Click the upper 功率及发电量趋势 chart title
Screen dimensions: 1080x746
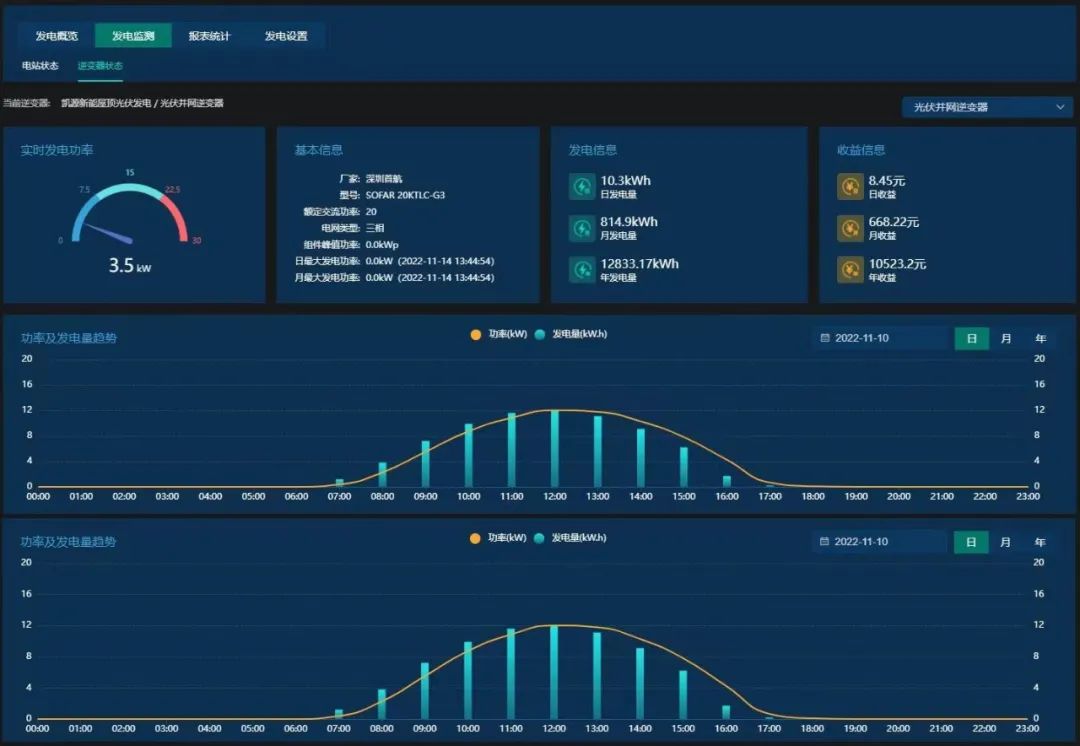coord(69,338)
